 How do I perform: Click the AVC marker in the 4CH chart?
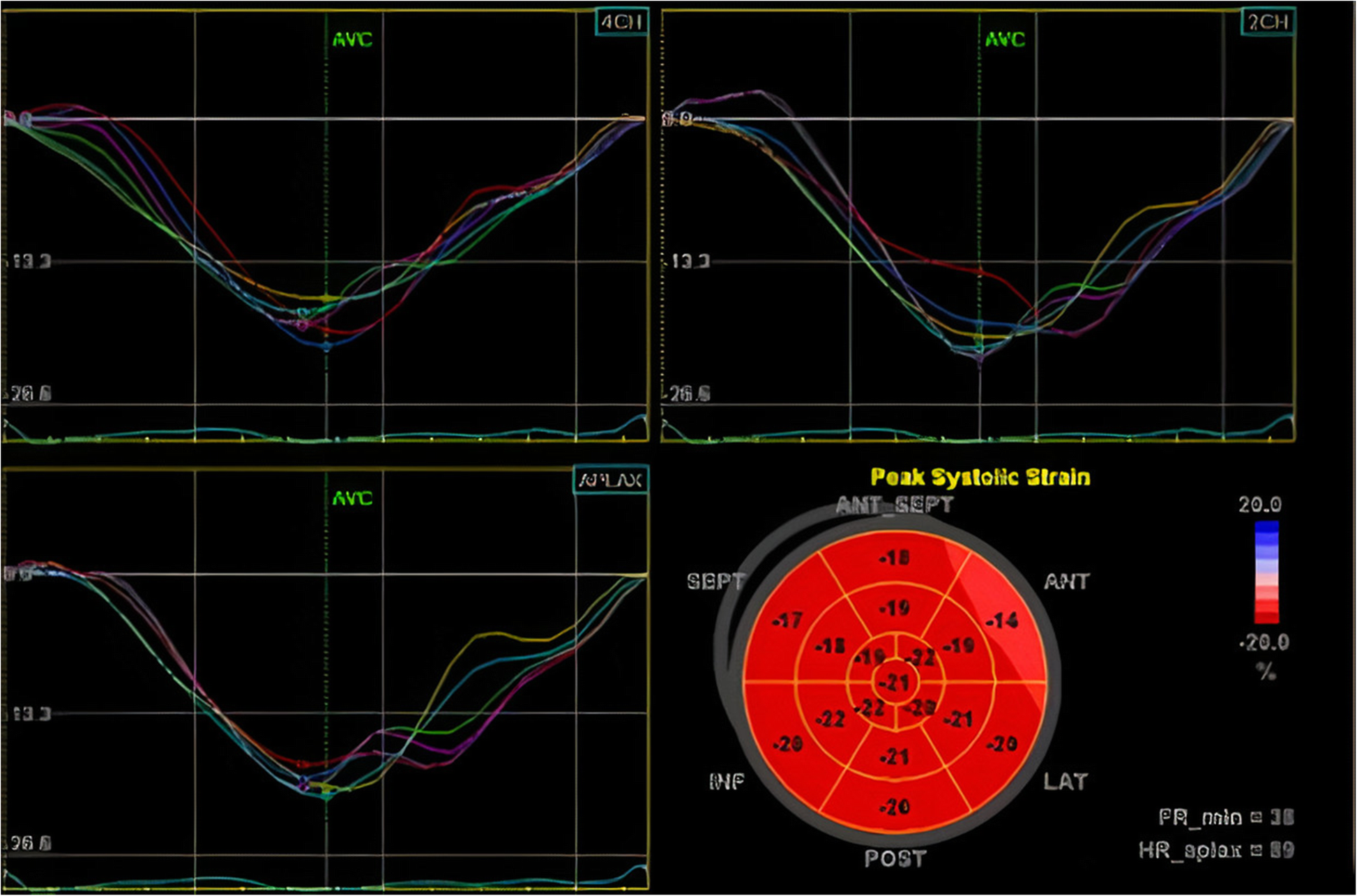352,39
